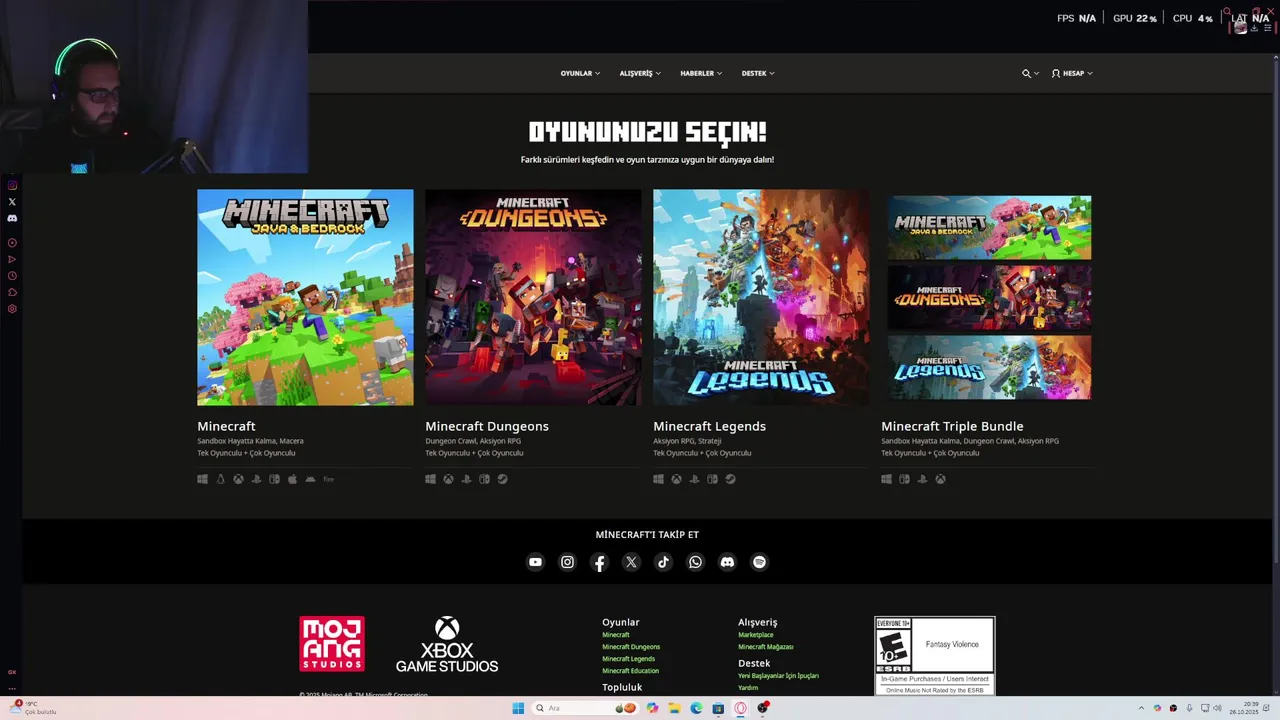Expand the Haberler dropdown menu
The height and width of the screenshot is (720, 1280).
click(701, 73)
